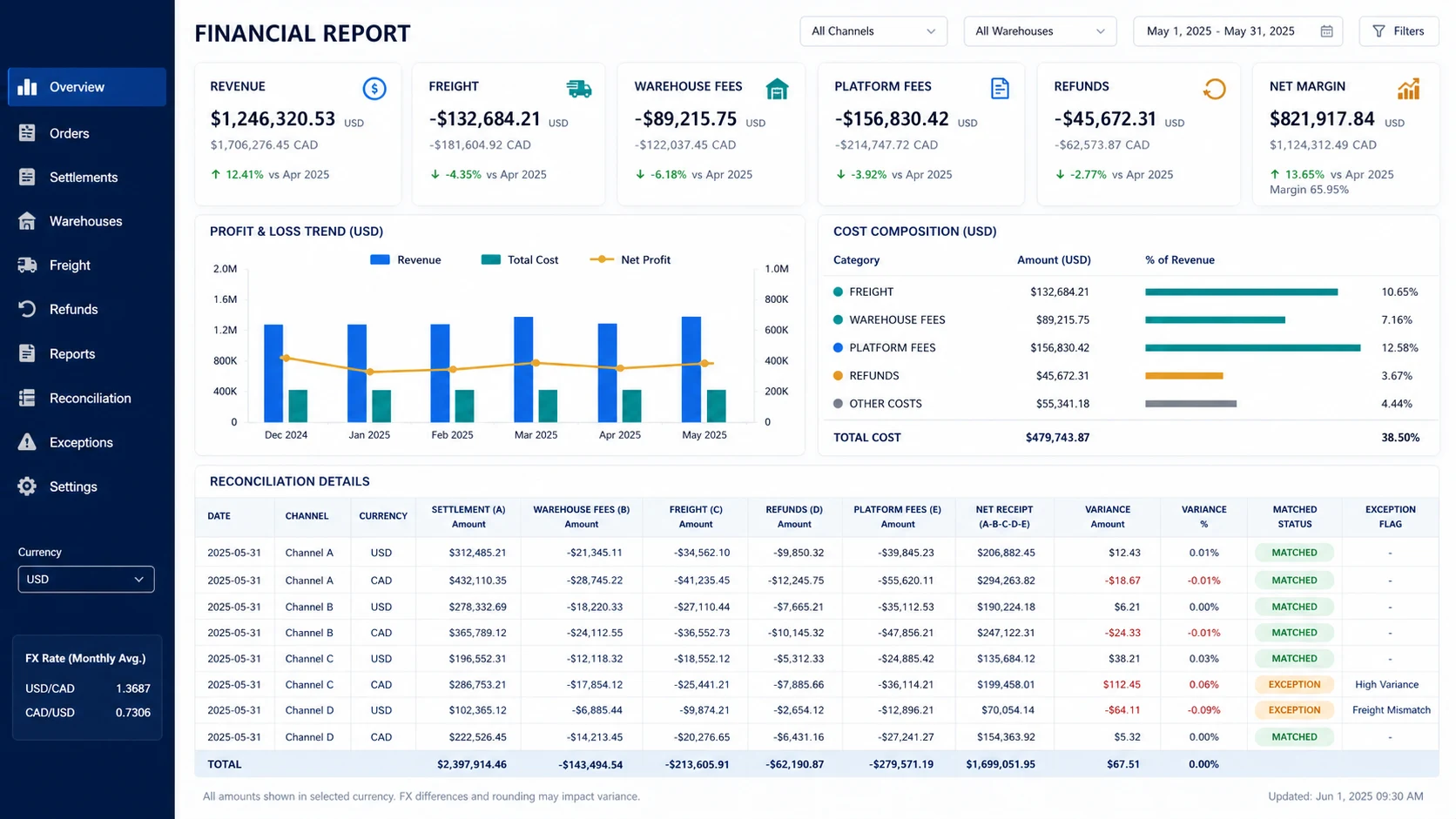Open the May 2025 date range picker
The width and height of the screenshot is (1456, 819).
pyautogui.click(x=1237, y=31)
